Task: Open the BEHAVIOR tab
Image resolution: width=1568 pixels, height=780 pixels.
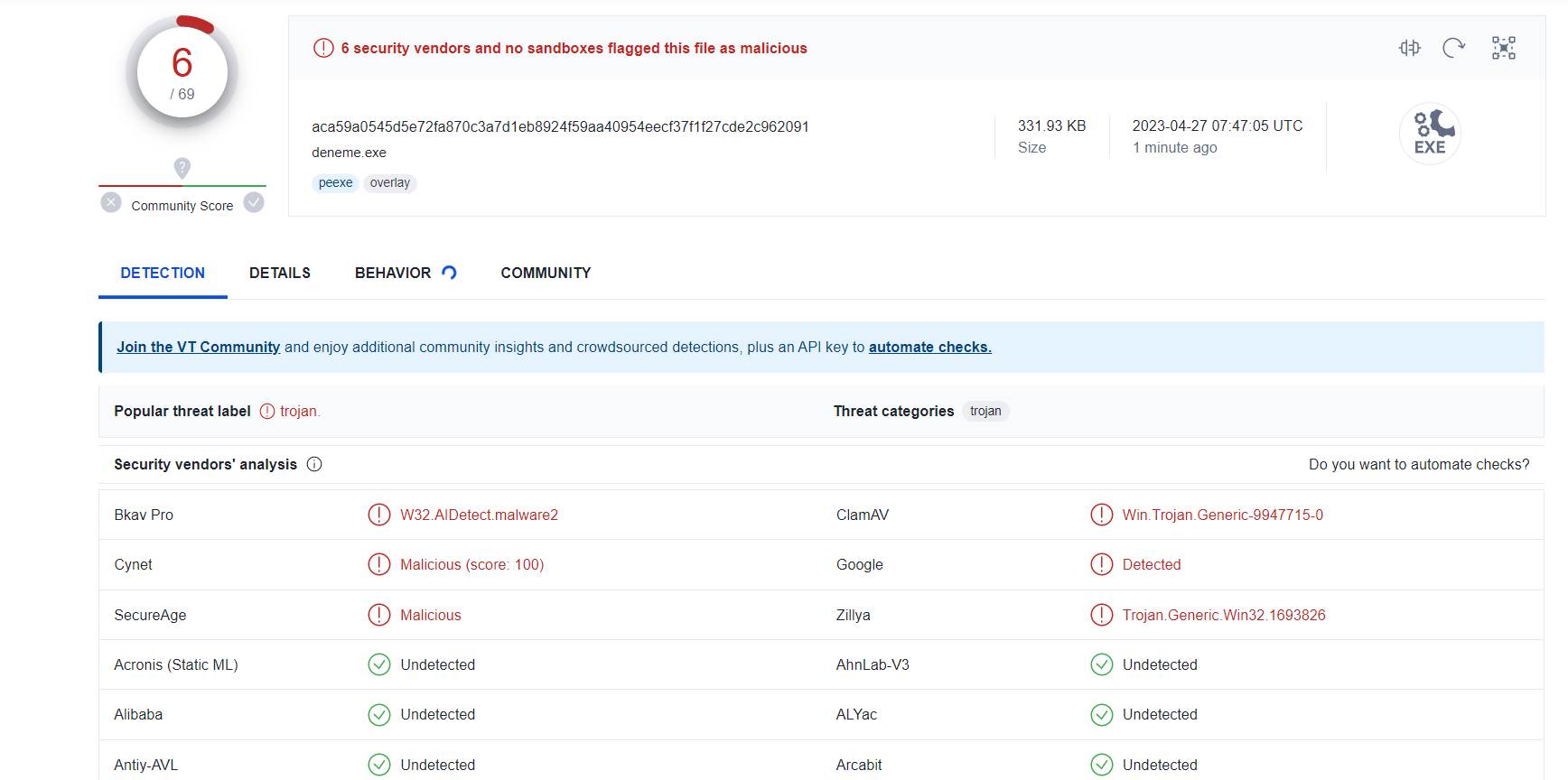Action: [x=393, y=273]
